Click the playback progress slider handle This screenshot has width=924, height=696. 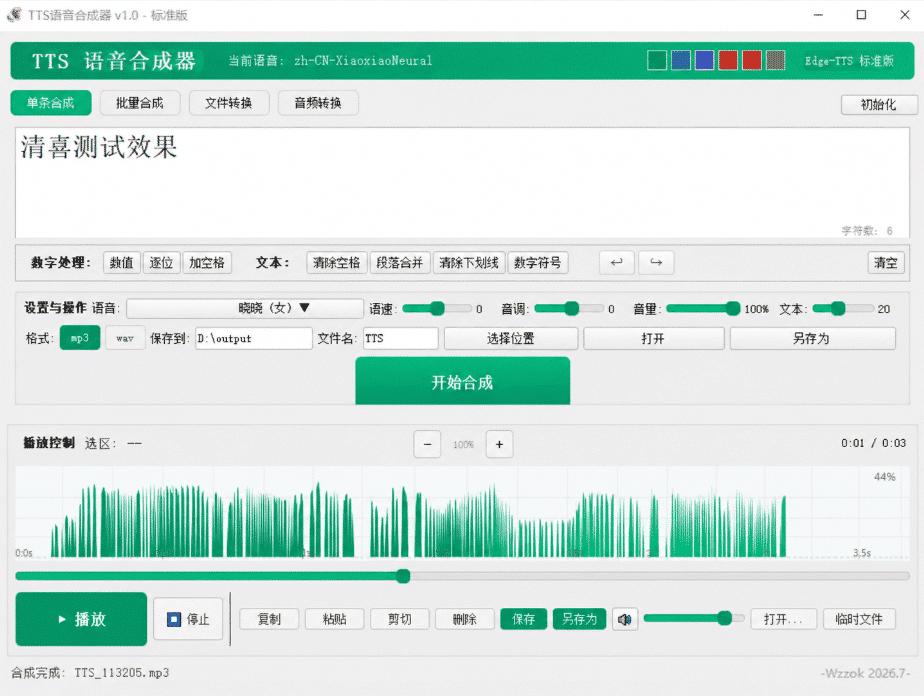coord(403,576)
